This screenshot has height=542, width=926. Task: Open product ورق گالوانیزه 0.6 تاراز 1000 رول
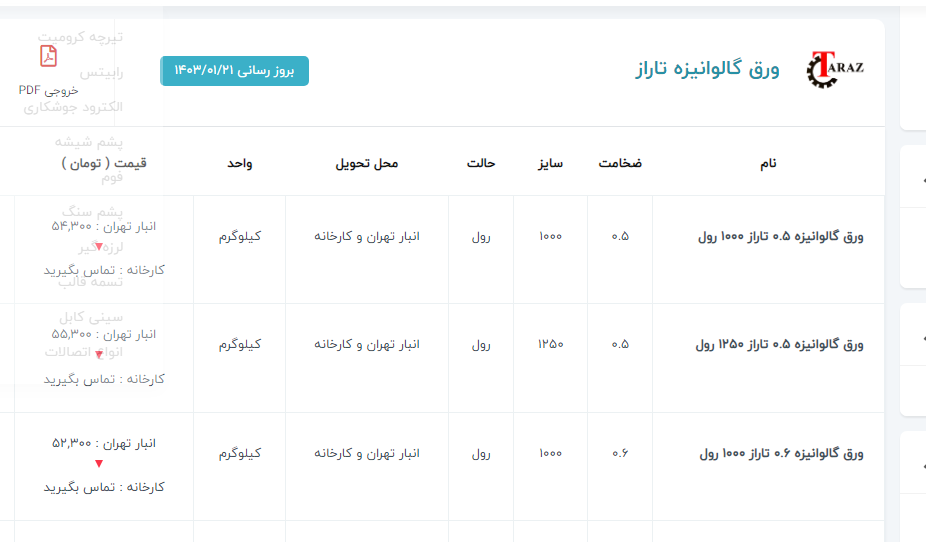(x=779, y=454)
